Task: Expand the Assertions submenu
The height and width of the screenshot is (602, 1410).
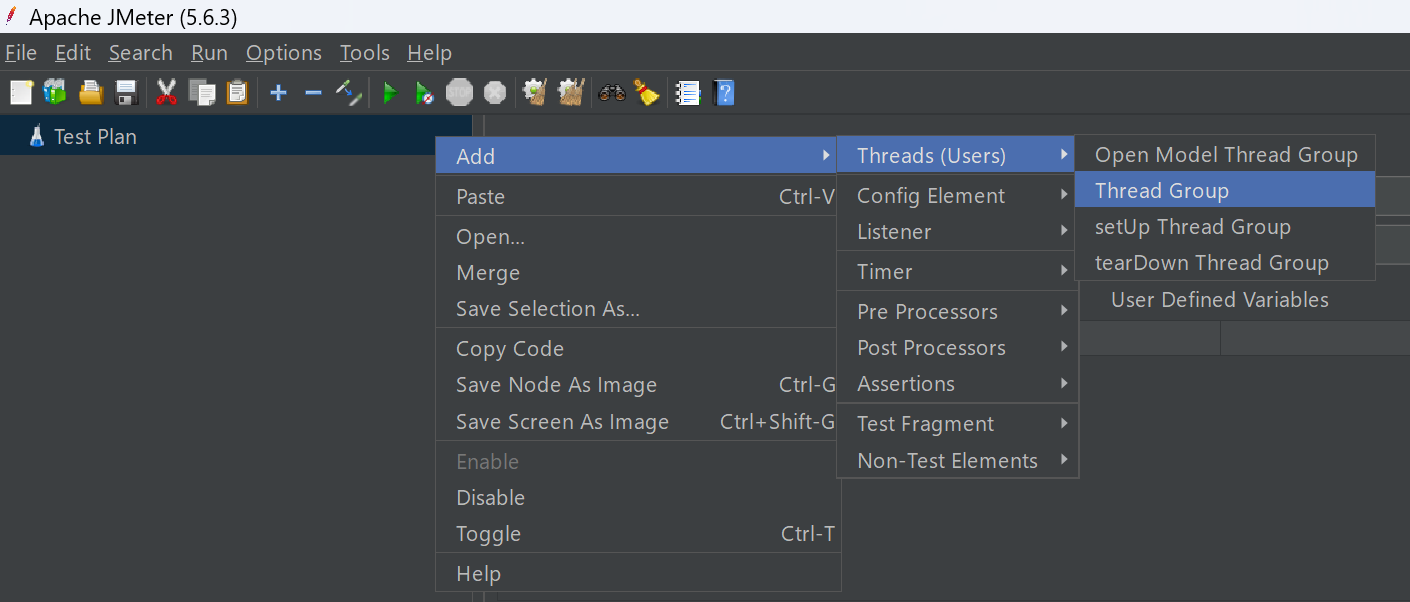Action: [957, 384]
